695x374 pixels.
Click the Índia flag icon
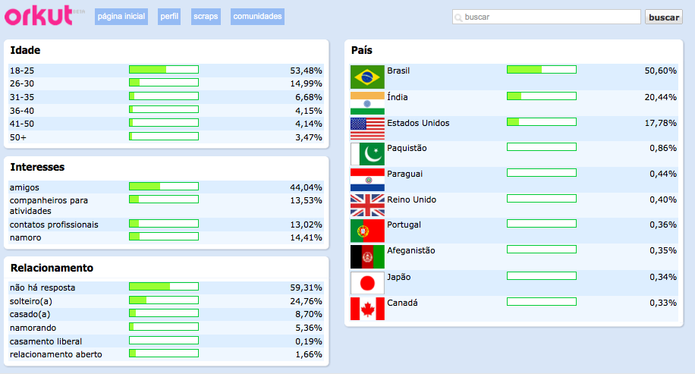pyautogui.click(x=367, y=103)
